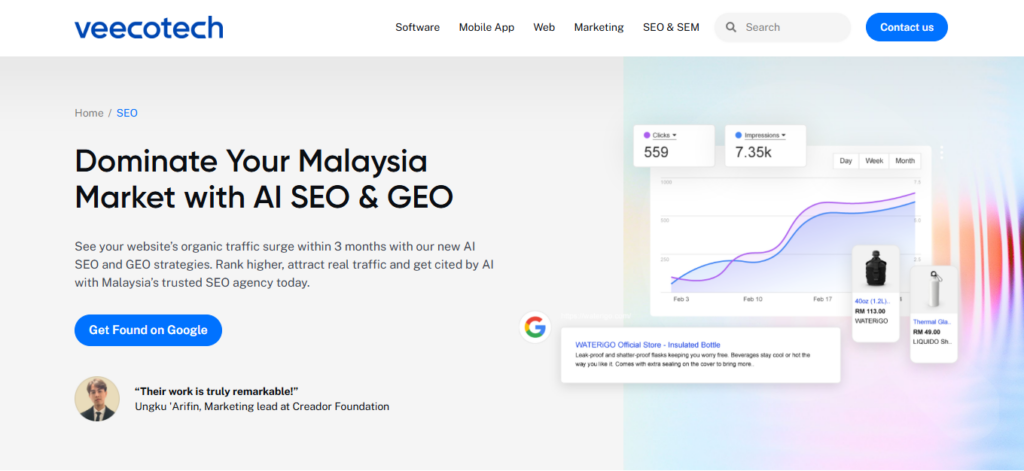
Task: Click into the Search field
Action: pyautogui.click(x=782, y=27)
